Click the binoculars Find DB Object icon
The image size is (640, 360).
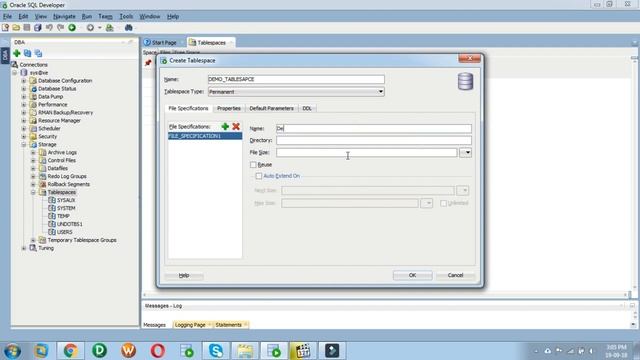coord(129,28)
